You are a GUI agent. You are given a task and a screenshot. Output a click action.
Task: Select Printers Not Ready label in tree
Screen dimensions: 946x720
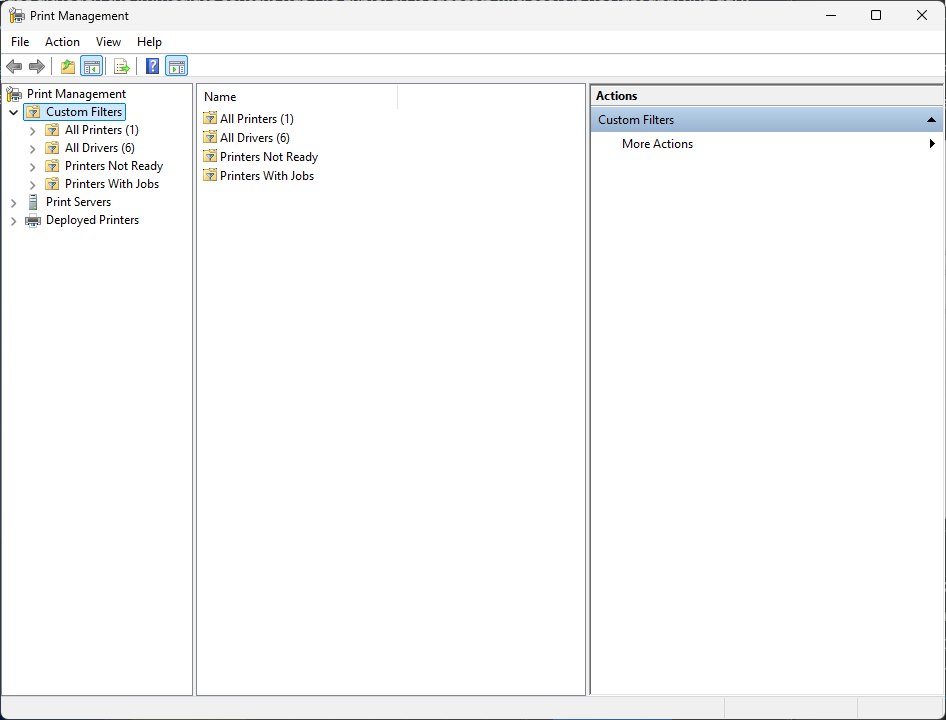pos(114,166)
